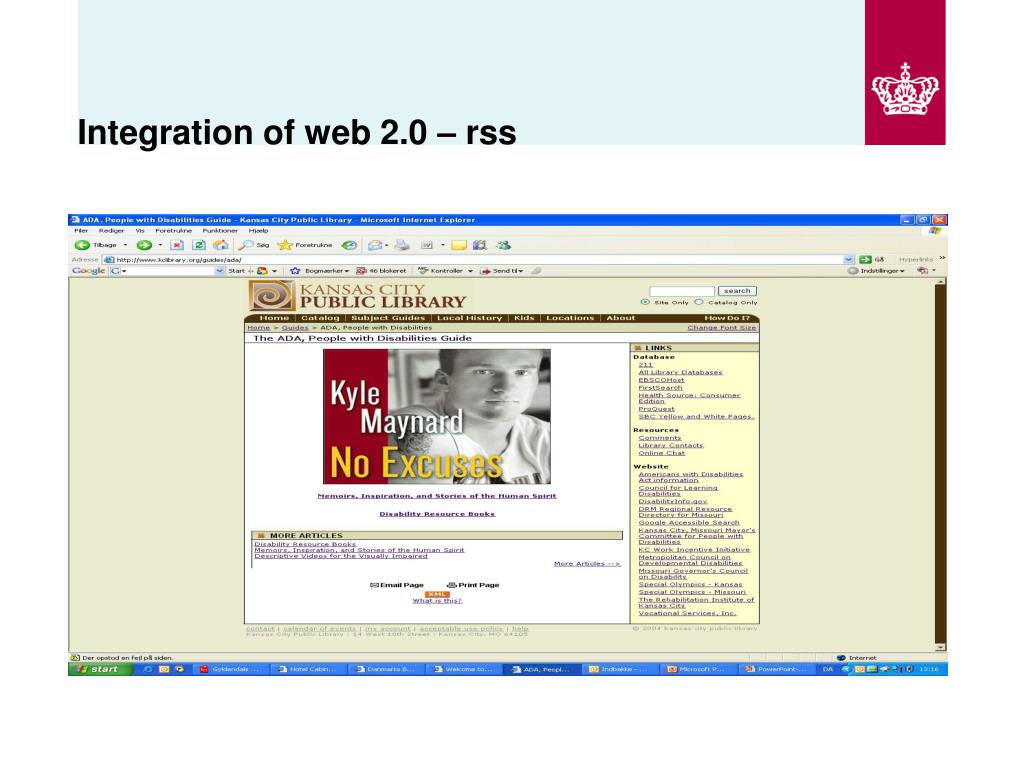Go to the Catalog tab on library site
The image size is (1024, 768).
pos(320,318)
